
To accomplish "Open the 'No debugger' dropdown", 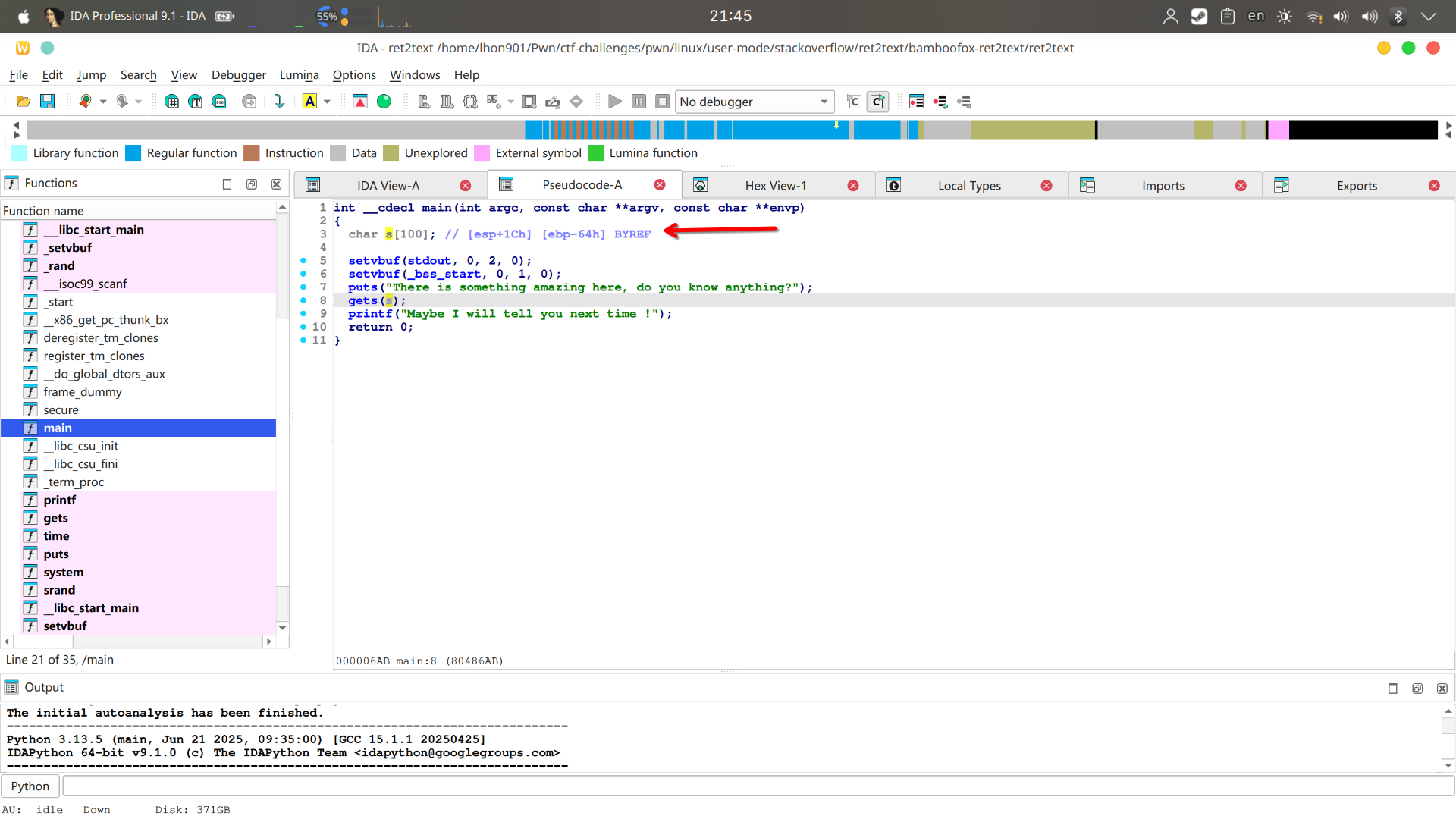I will pos(754,102).
